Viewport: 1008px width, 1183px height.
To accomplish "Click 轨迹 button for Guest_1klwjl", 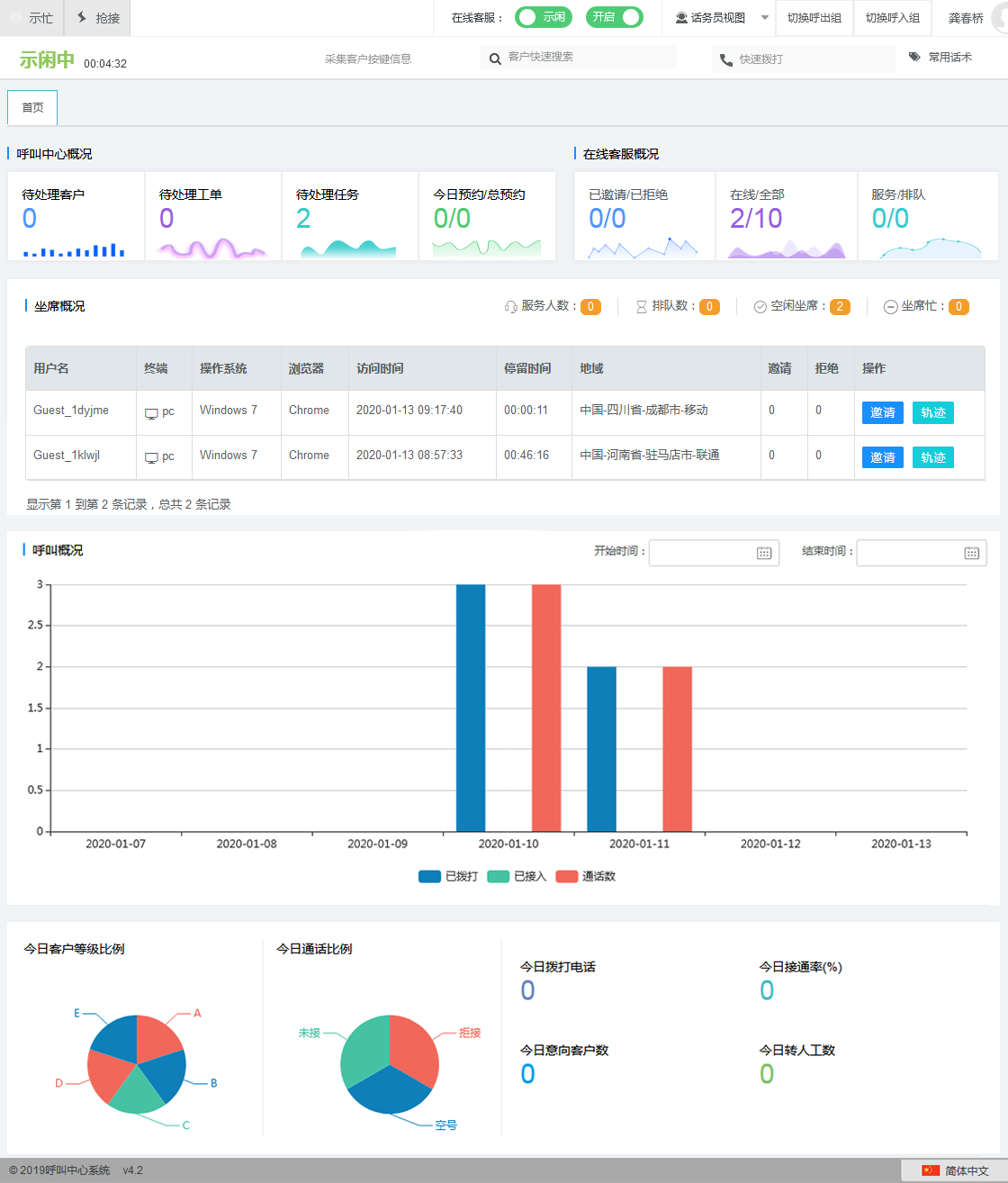I will coord(932,457).
